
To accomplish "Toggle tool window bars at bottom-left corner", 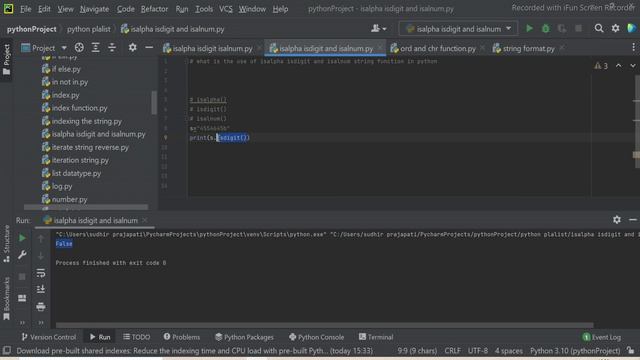I will pos(7,351).
